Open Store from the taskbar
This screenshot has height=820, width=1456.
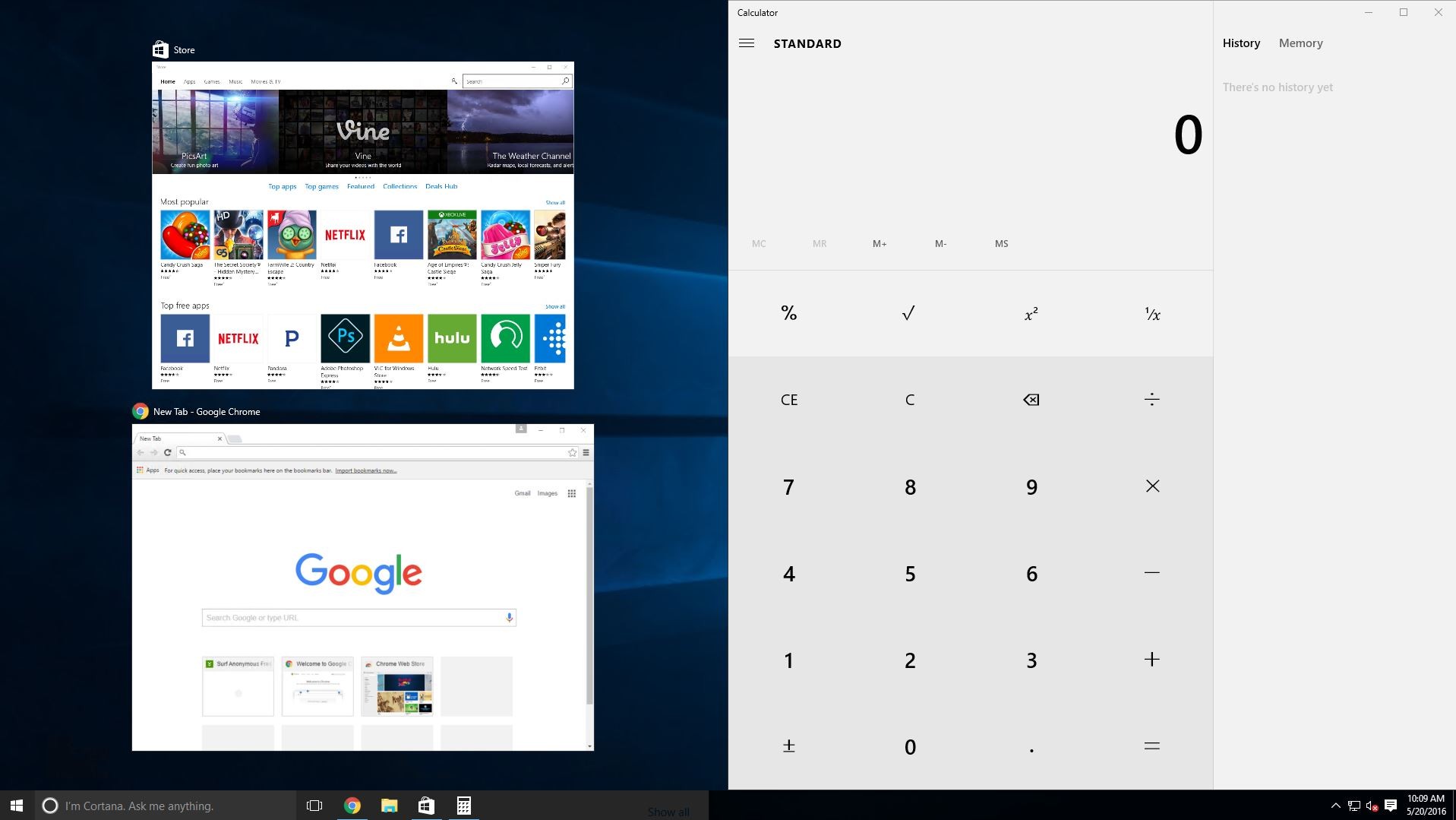point(426,806)
